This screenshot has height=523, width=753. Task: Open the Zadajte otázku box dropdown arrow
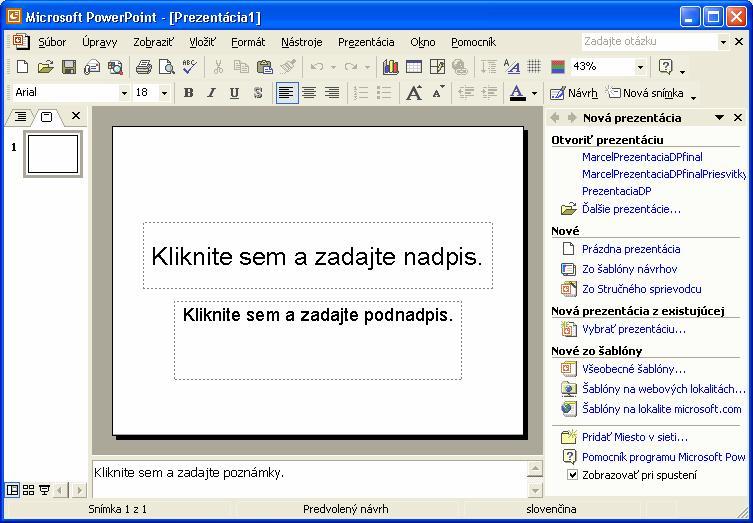723,42
